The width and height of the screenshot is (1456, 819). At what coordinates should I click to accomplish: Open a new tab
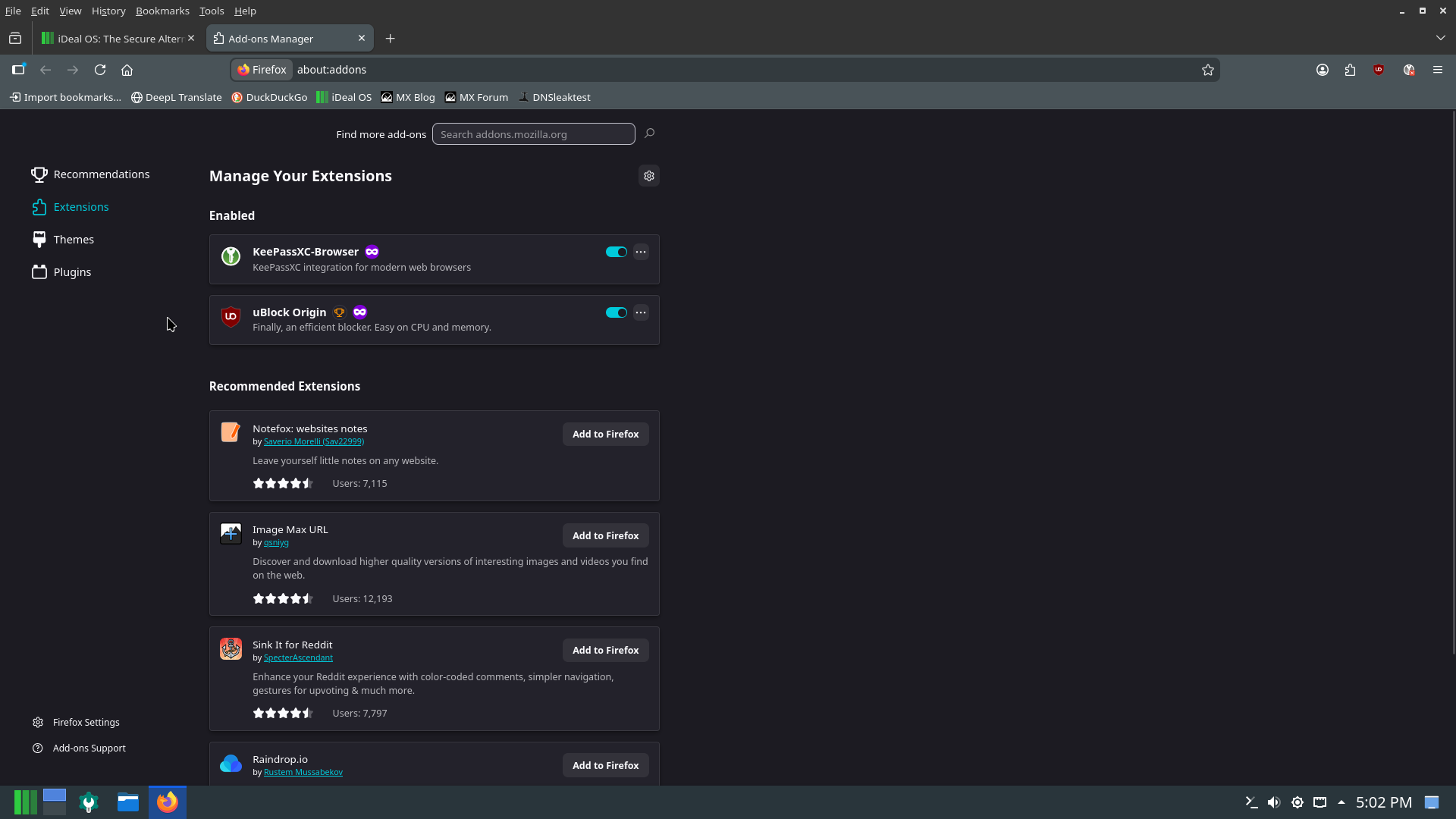click(391, 39)
